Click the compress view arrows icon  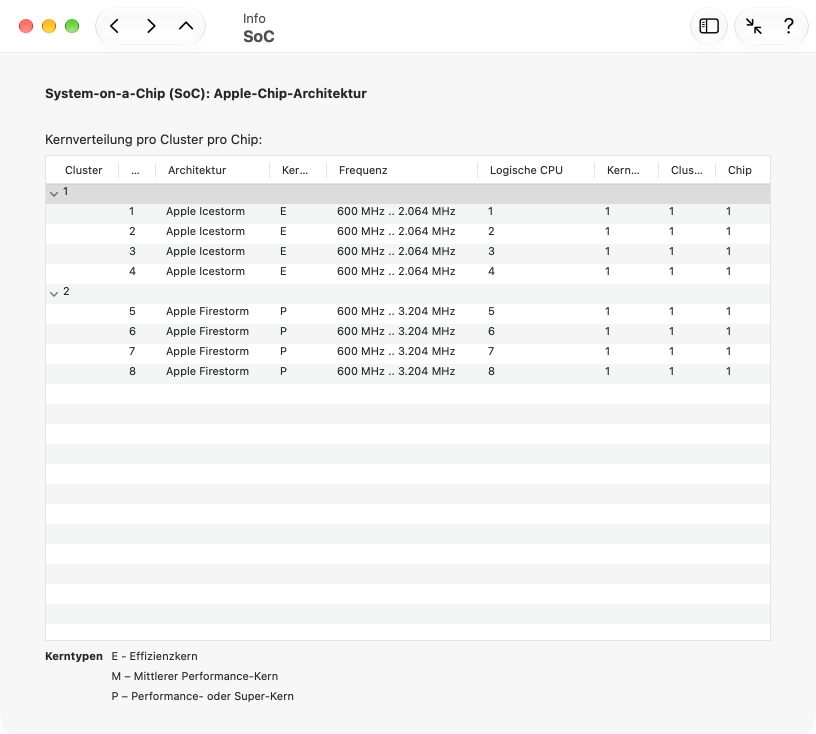tap(754, 26)
